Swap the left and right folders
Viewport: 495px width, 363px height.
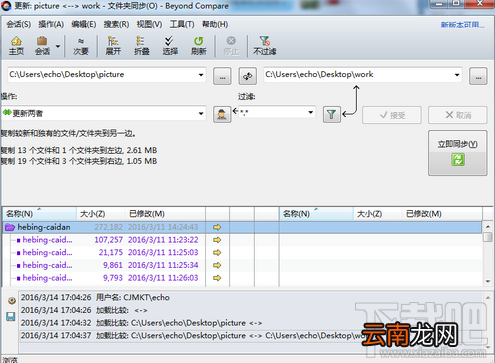(247, 76)
